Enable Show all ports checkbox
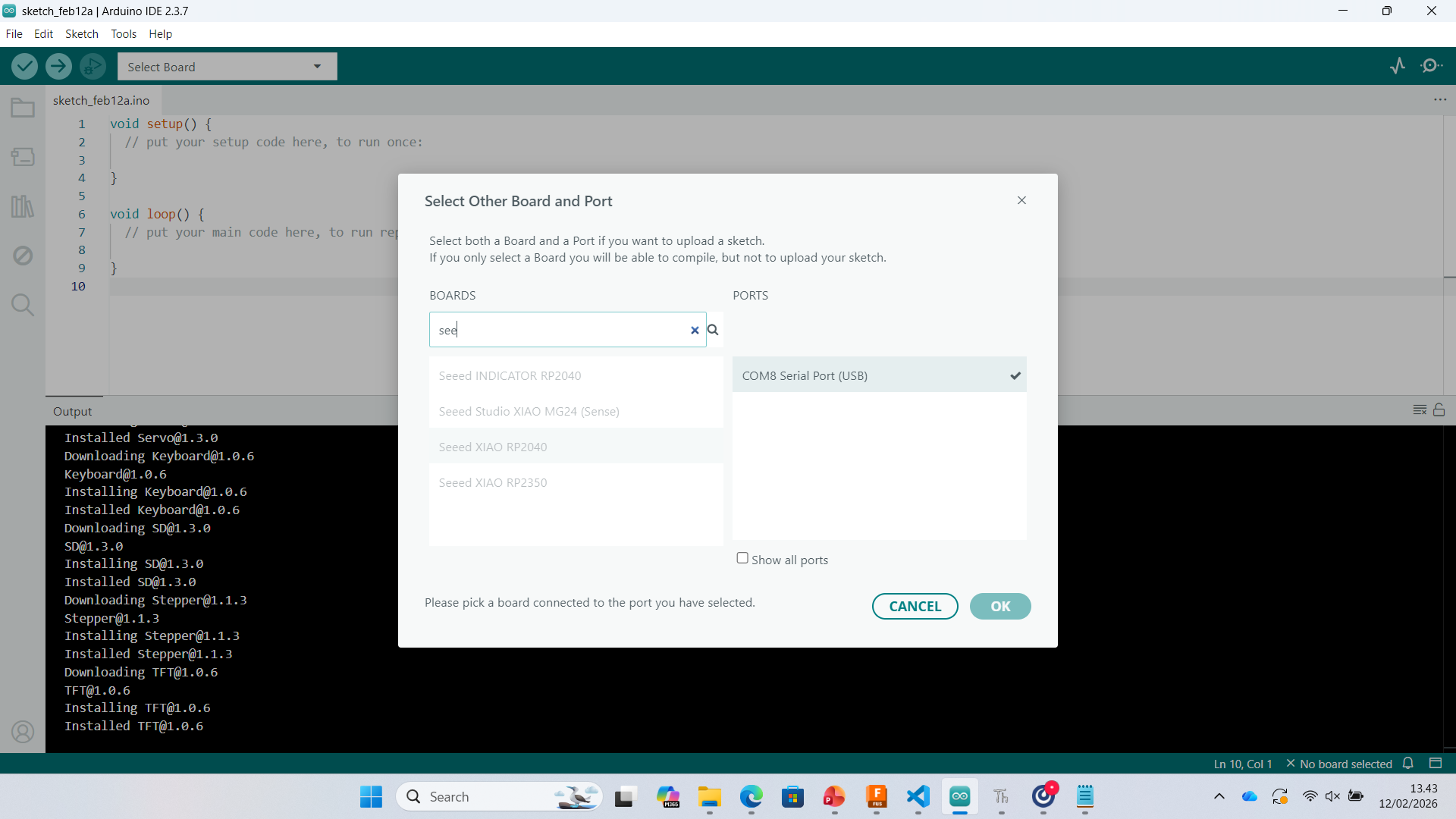The height and width of the screenshot is (819, 1456). tap(742, 558)
